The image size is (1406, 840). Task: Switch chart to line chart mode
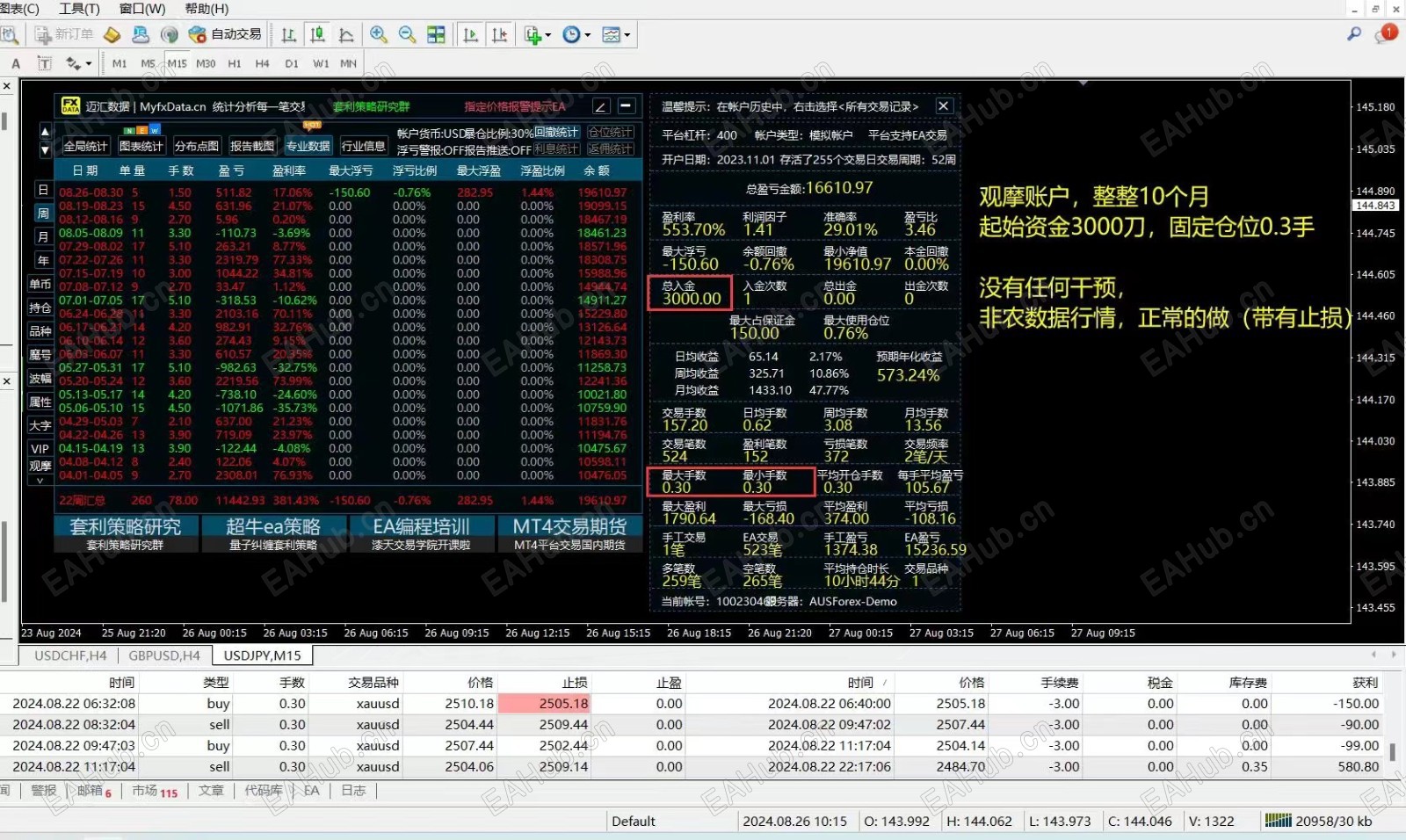pos(346,34)
